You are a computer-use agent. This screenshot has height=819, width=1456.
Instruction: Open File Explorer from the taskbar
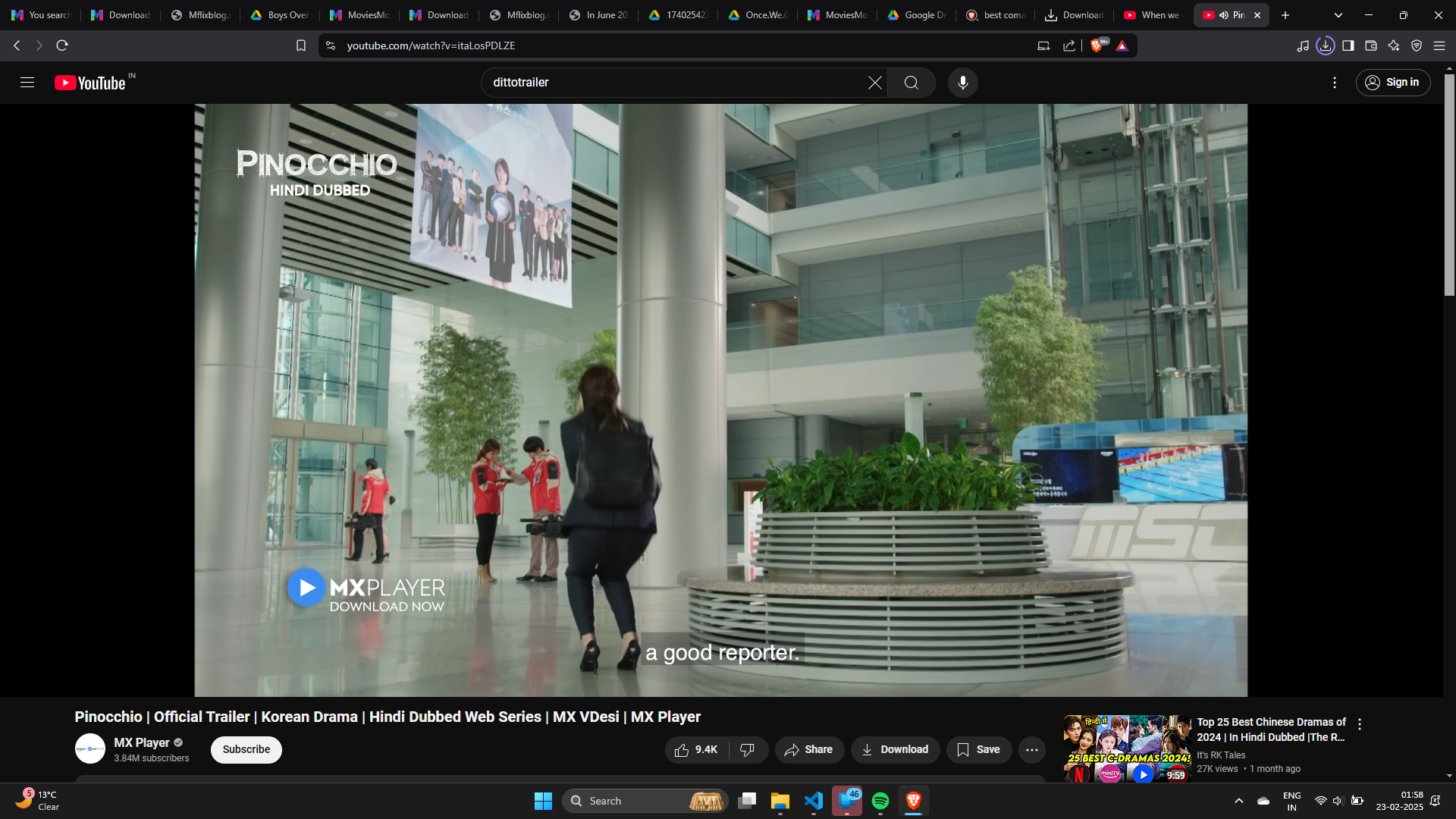(780, 801)
